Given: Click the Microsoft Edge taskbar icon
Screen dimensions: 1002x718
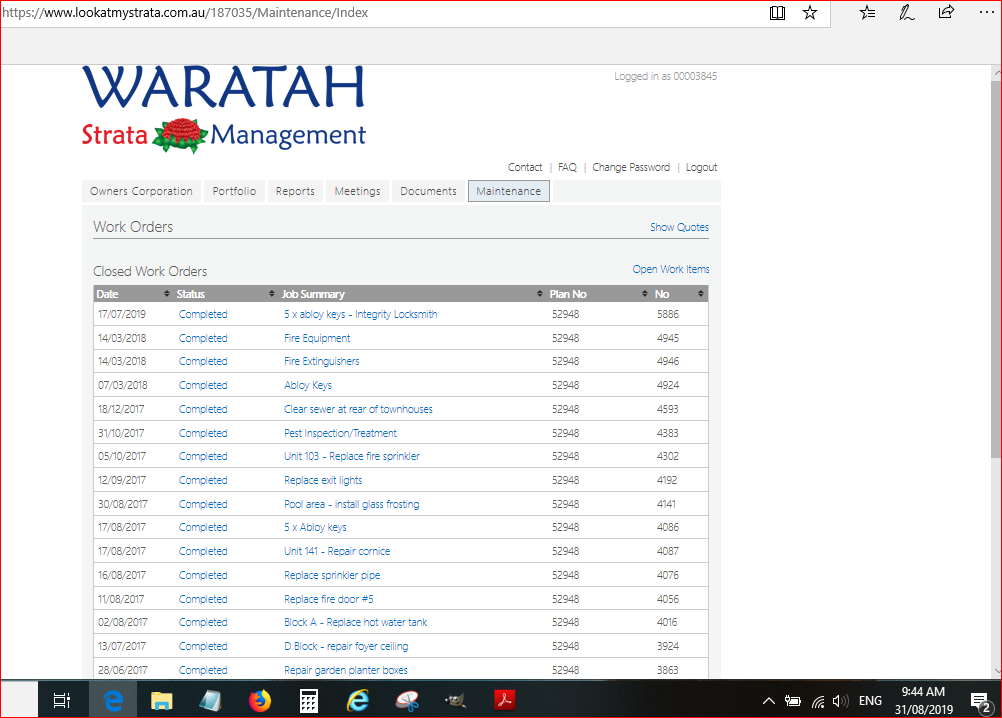Looking at the screenshot, I should click(113, 701).
